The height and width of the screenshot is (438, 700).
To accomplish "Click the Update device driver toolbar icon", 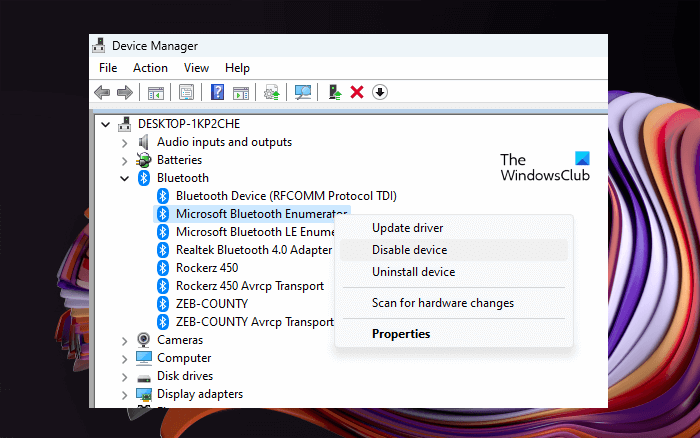I will coord(271,92).
